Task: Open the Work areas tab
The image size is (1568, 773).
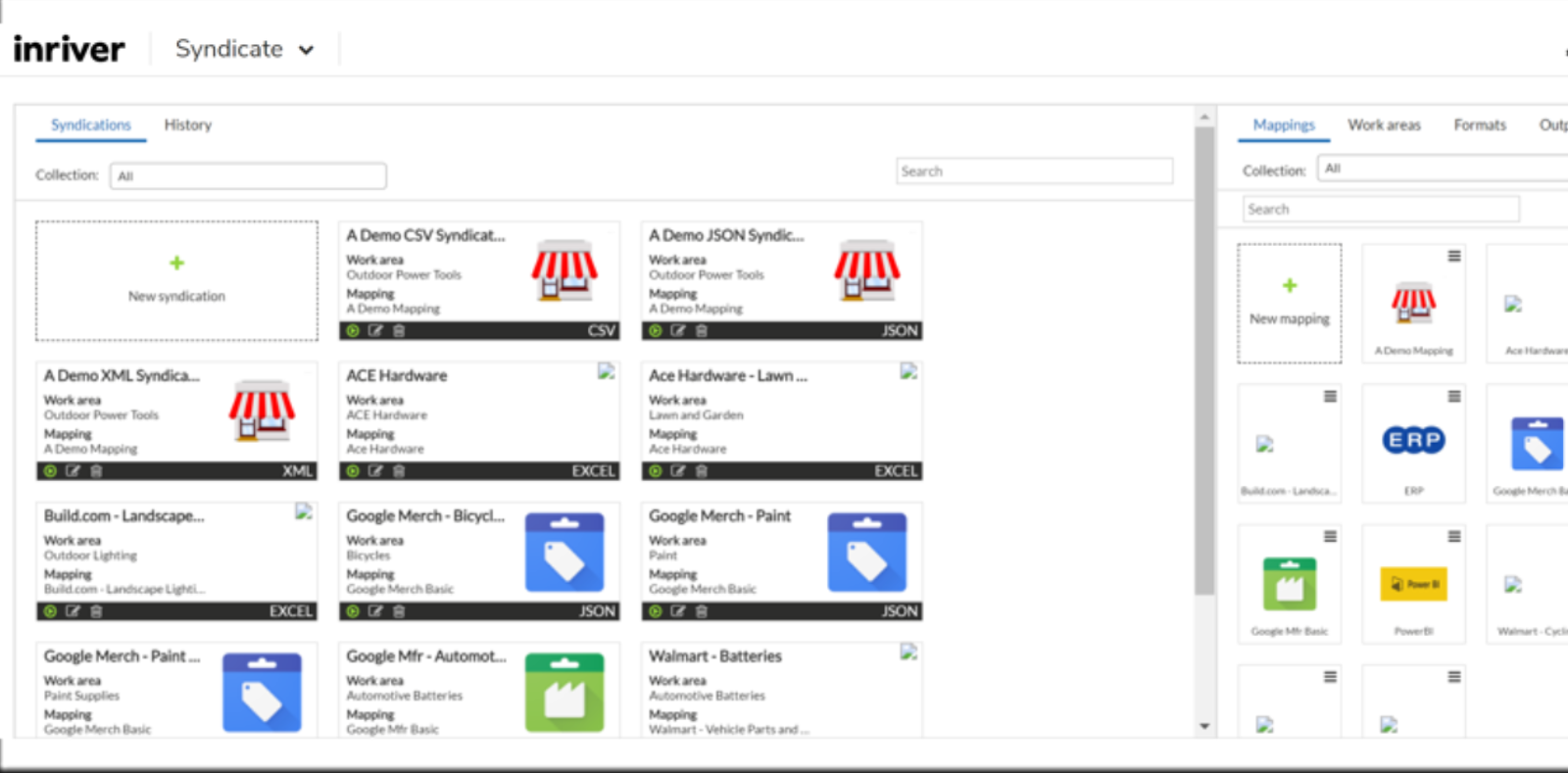Action: pyautogui.click(x=1384, y=125)
